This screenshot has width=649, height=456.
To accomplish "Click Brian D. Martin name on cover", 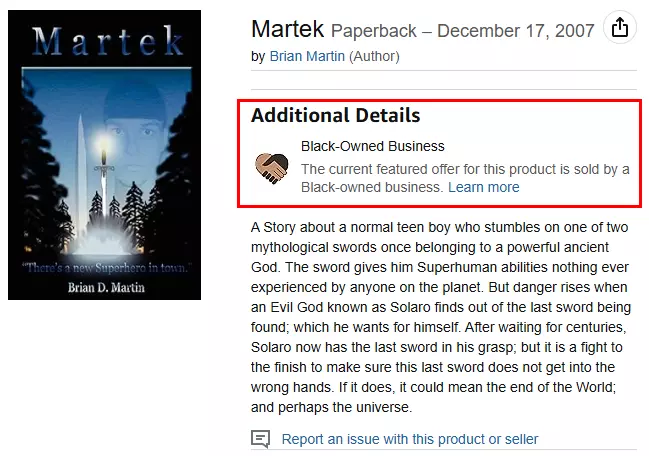I will [x=106, y=287].
